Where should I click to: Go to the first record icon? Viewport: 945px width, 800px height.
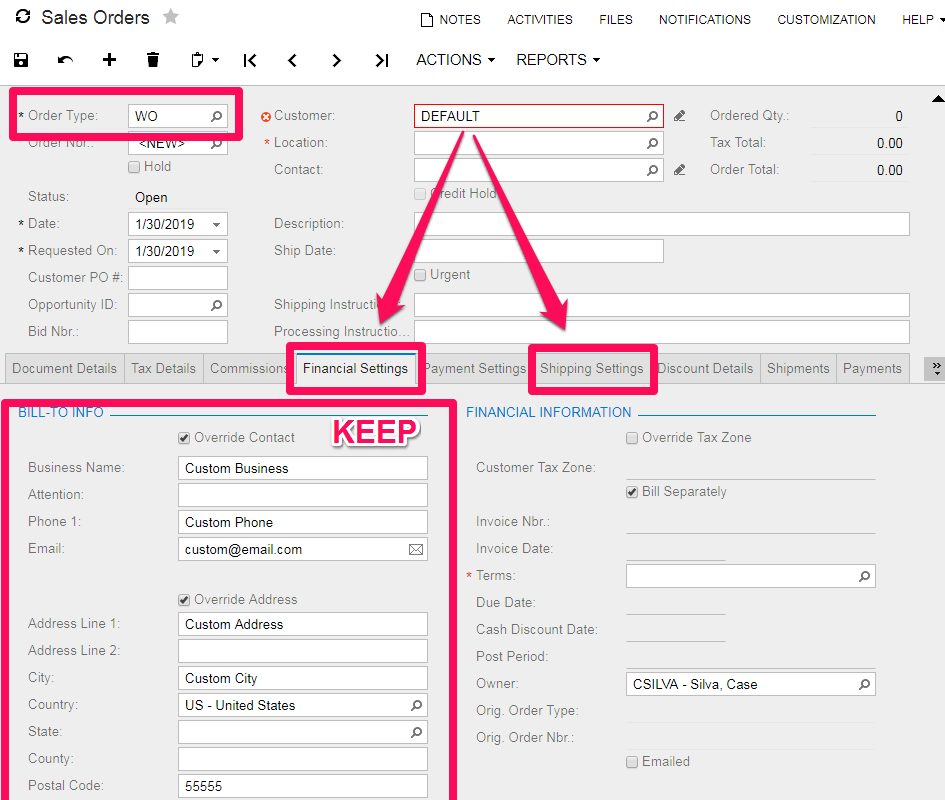point(250,61)
